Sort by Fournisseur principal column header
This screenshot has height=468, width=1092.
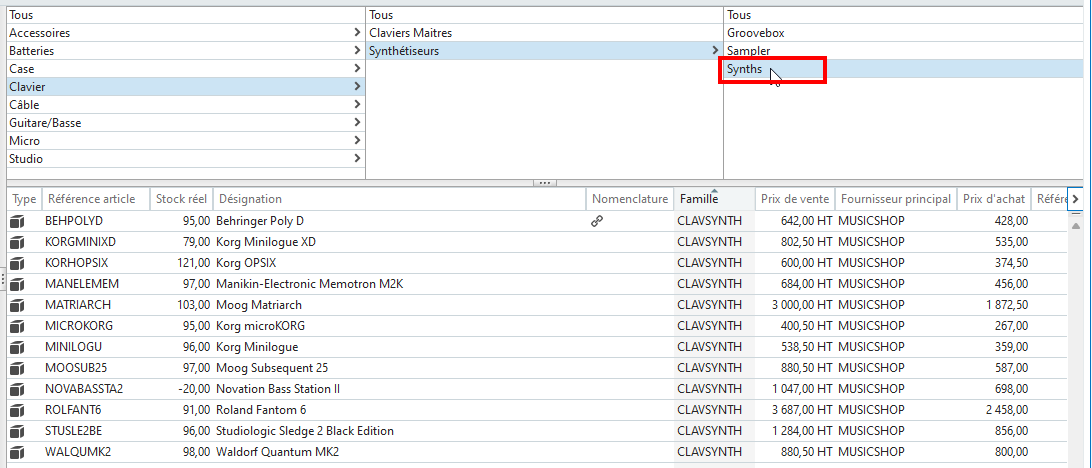(896, 199)
